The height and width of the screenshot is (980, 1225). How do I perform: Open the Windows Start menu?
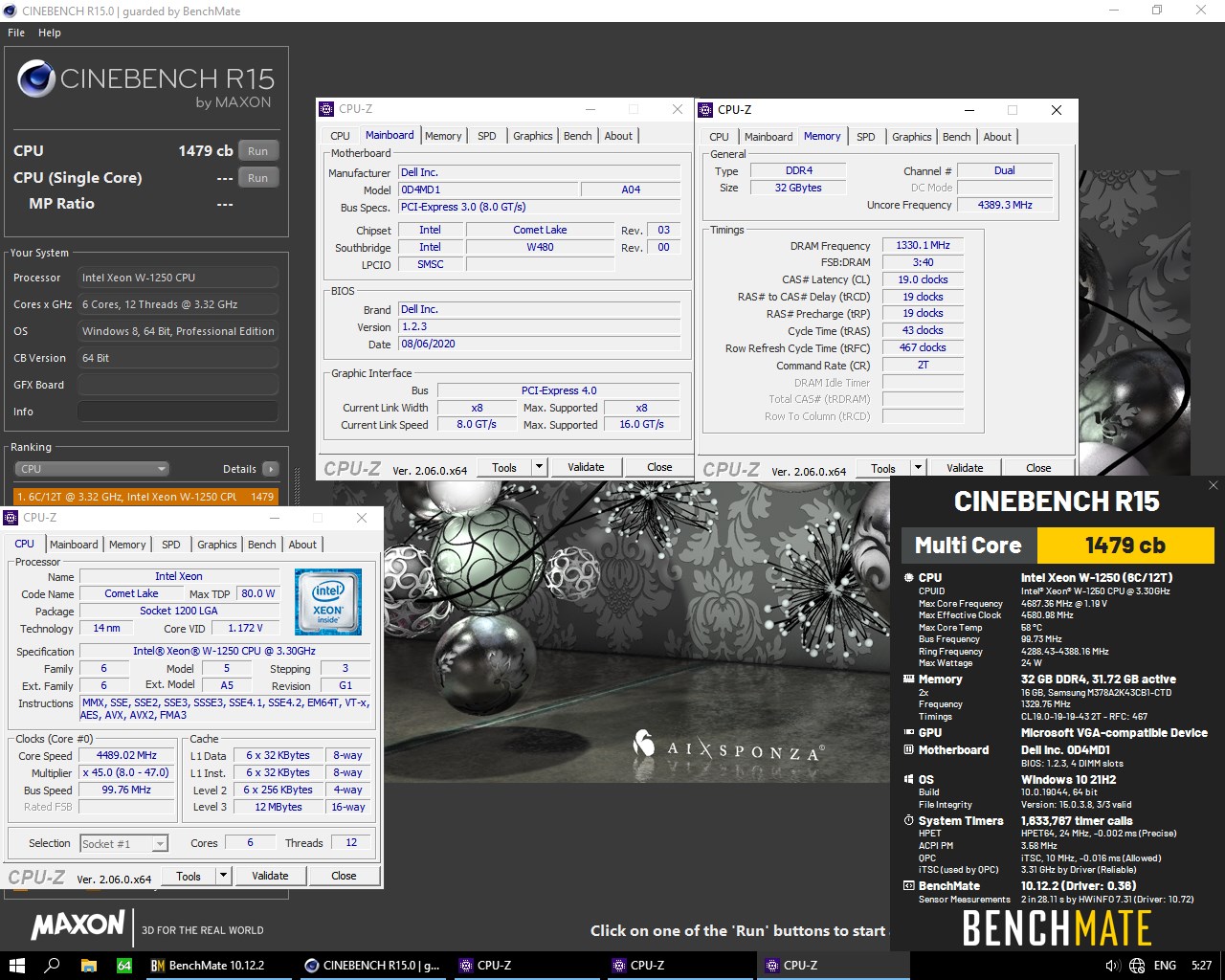16,965
